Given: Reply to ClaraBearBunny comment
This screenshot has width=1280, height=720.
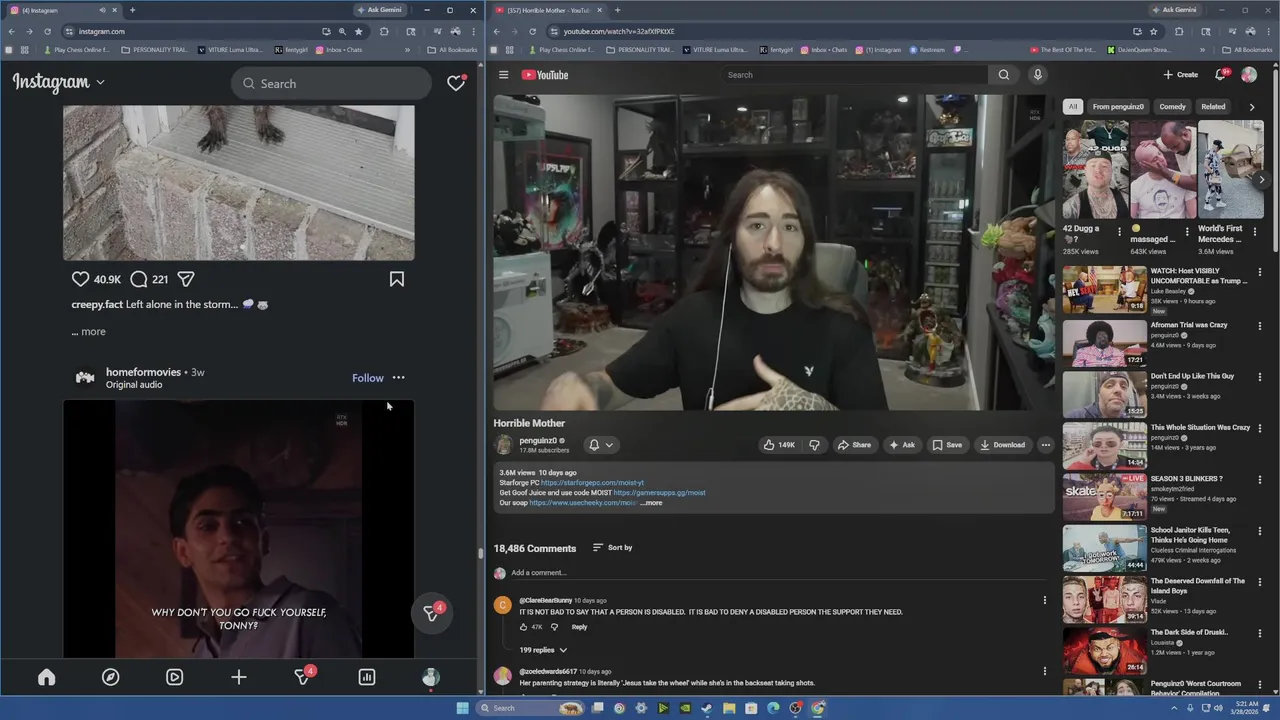Looking at the screenshot, I should [580, 627].
